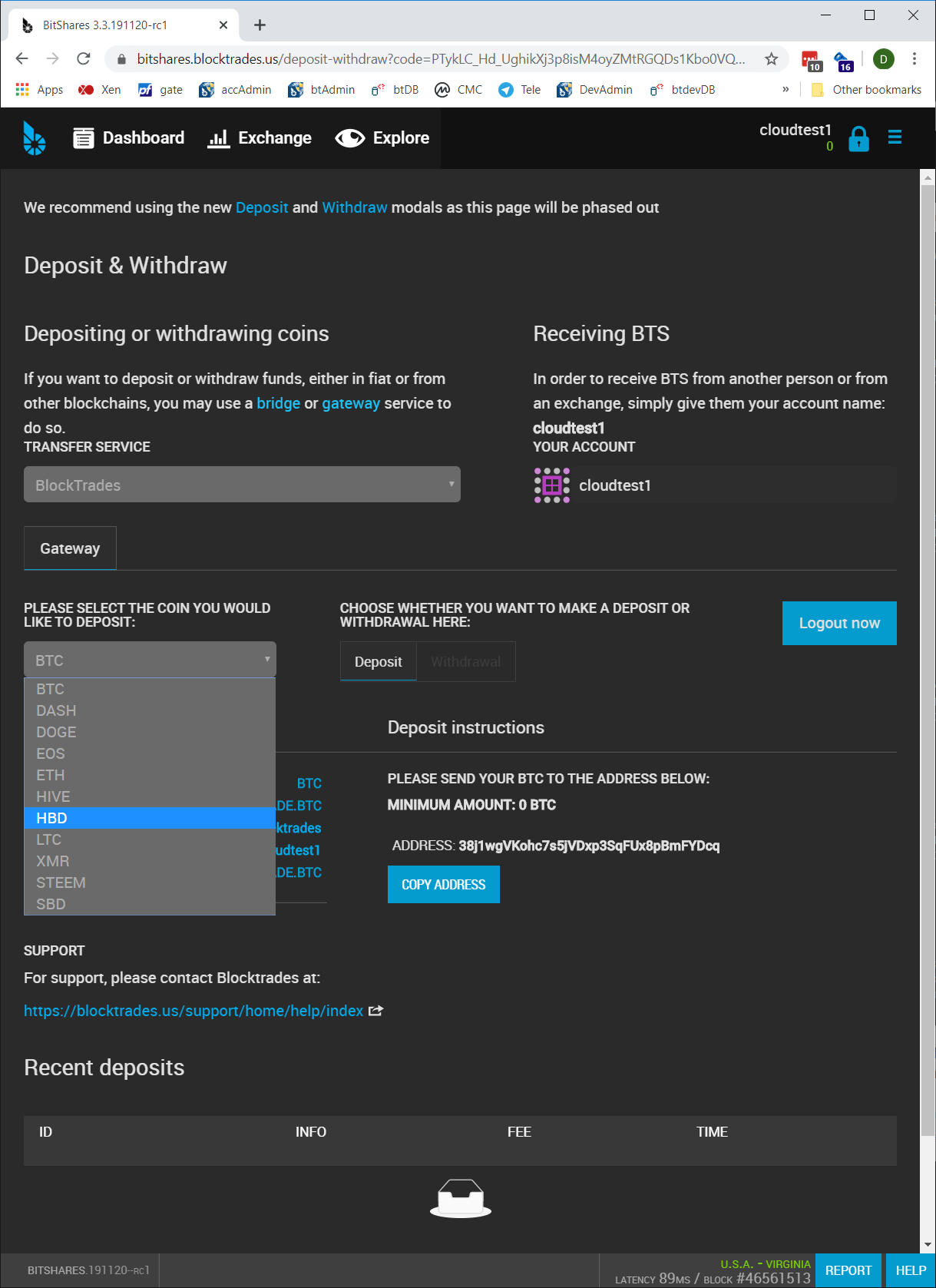Screen dimensions: 936x1288
Task: Open the Dashboard page
Action: pos(128,138)
